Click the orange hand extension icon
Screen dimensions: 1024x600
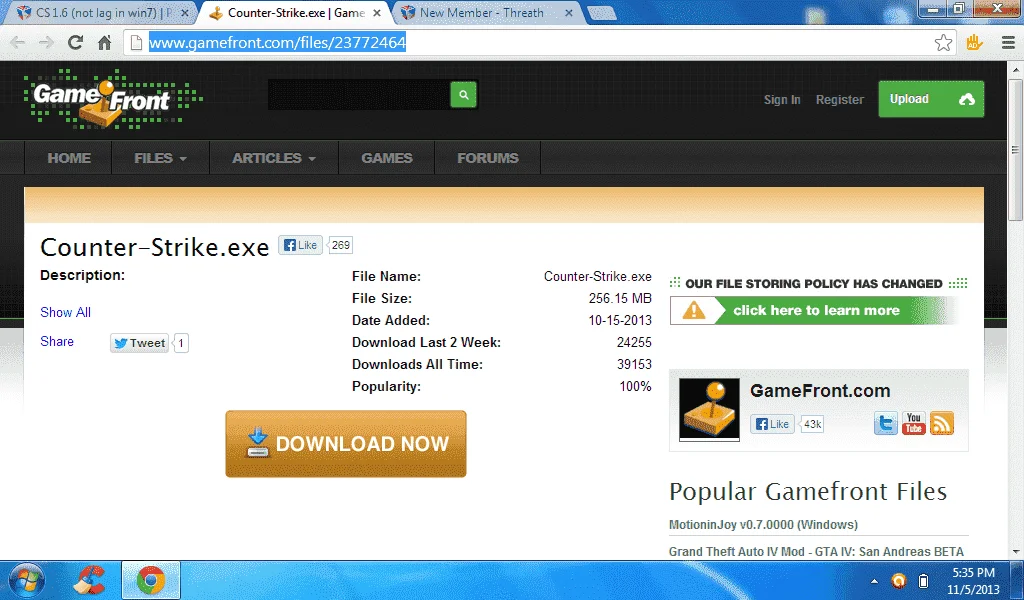[974, 43]
